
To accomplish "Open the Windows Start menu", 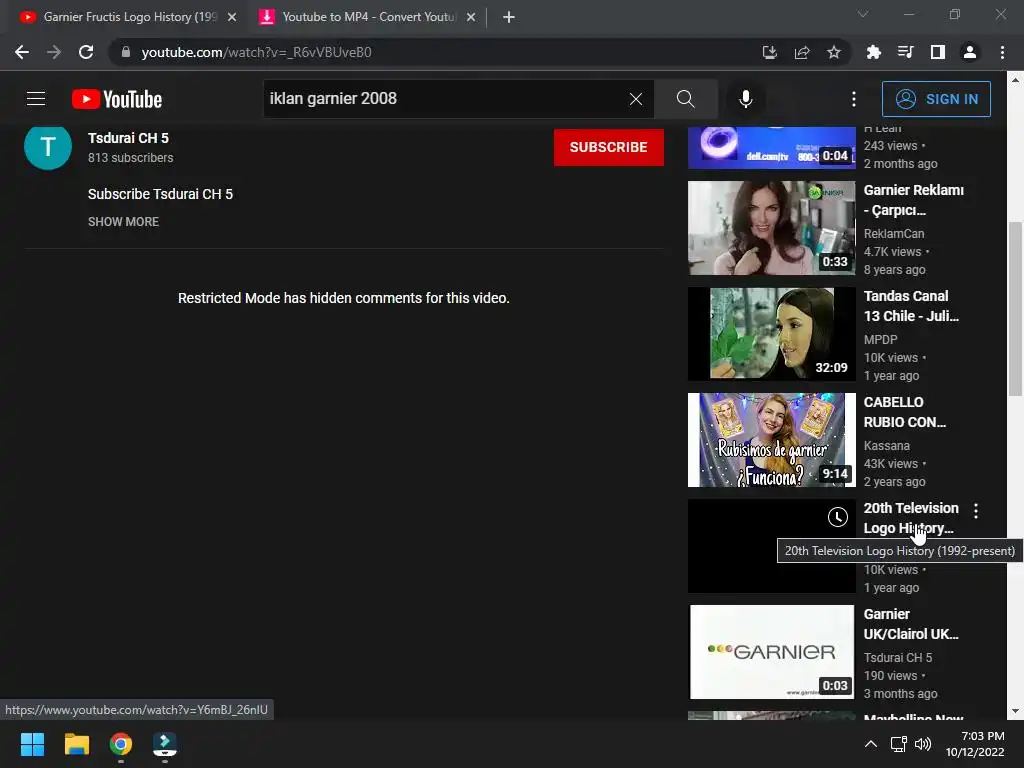I will pyautogui.click(x=32, y=744).
